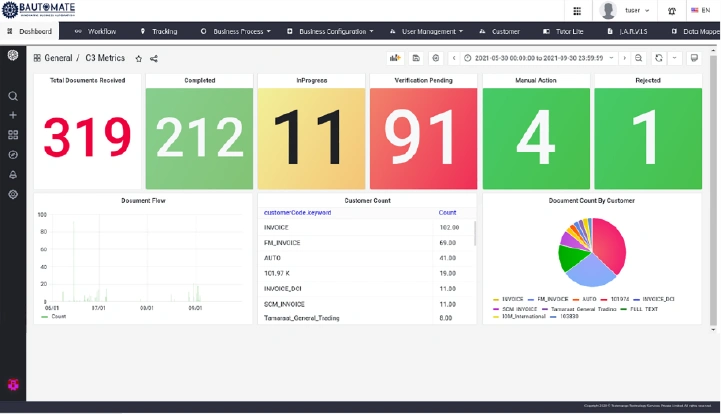Open the search magnifier in the left sidebar
Image resolution: width=721 pixels, height=414 pixels.
click(13, 96)
